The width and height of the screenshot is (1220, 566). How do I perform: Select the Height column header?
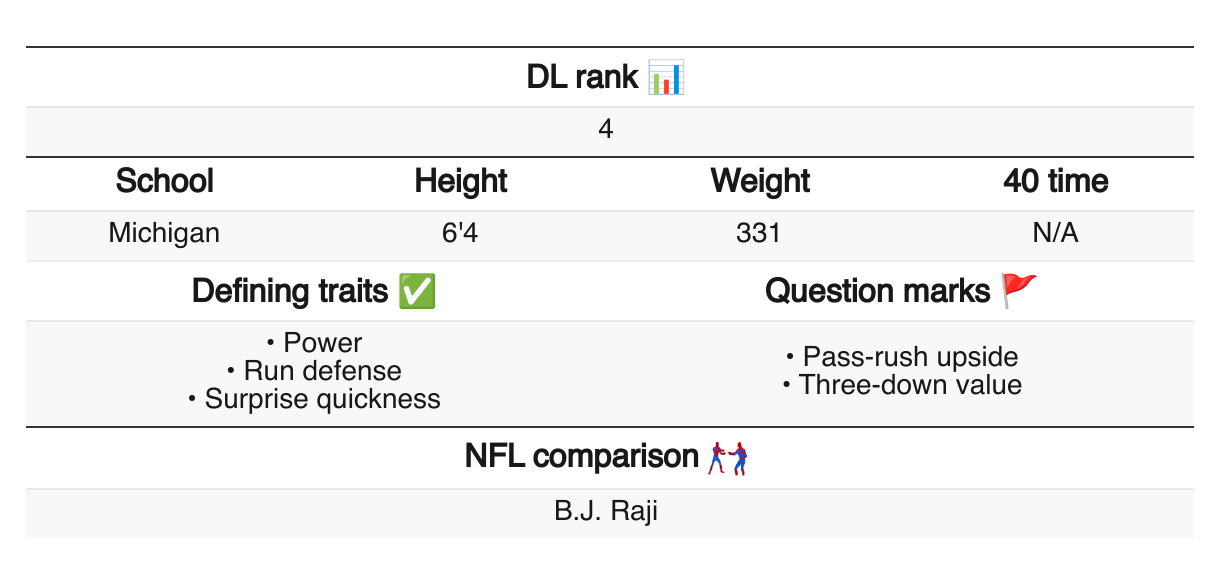pyautogui.click(x=461, y=182)
